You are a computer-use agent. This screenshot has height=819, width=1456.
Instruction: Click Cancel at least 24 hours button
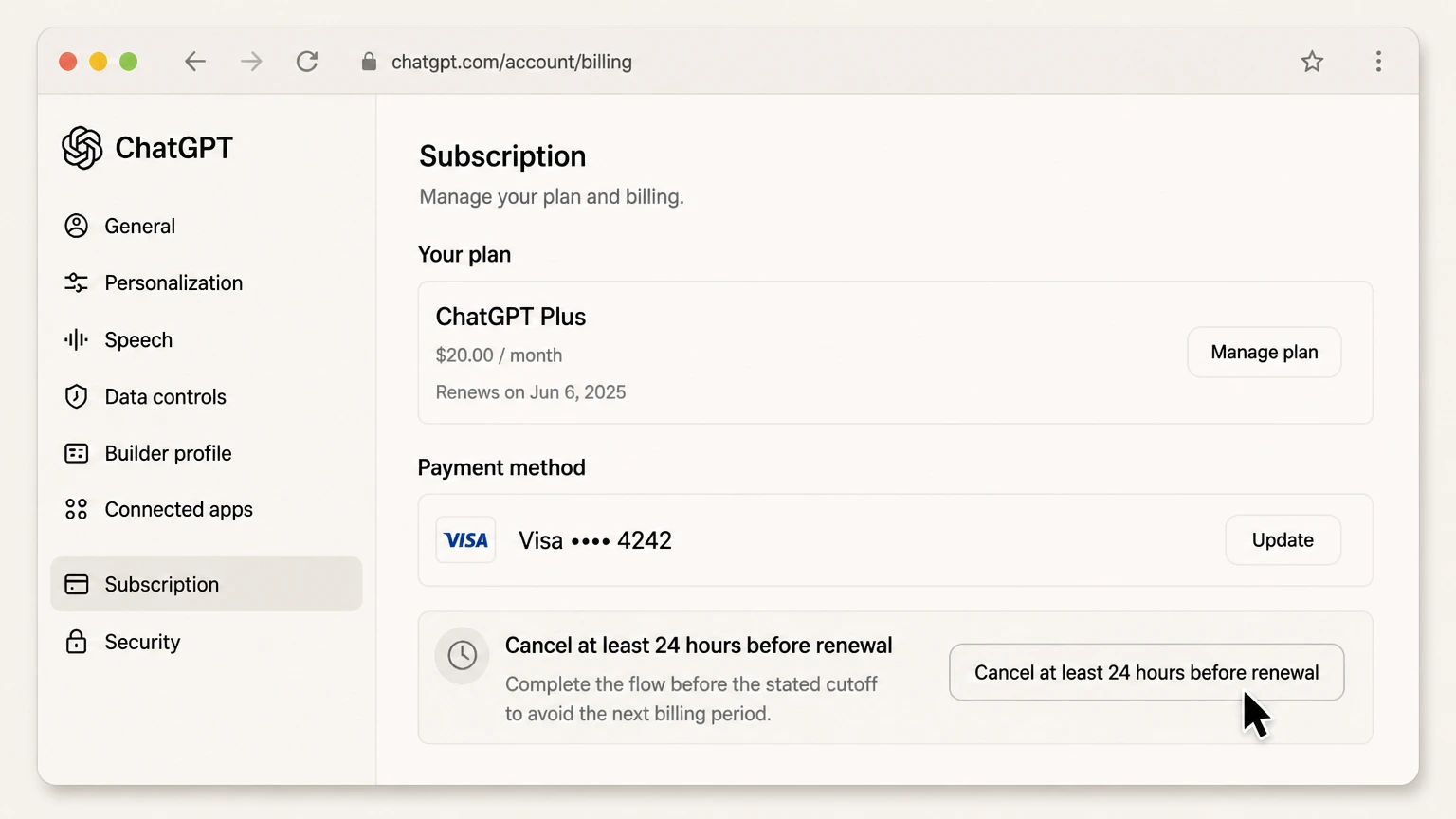(1147, 672)
